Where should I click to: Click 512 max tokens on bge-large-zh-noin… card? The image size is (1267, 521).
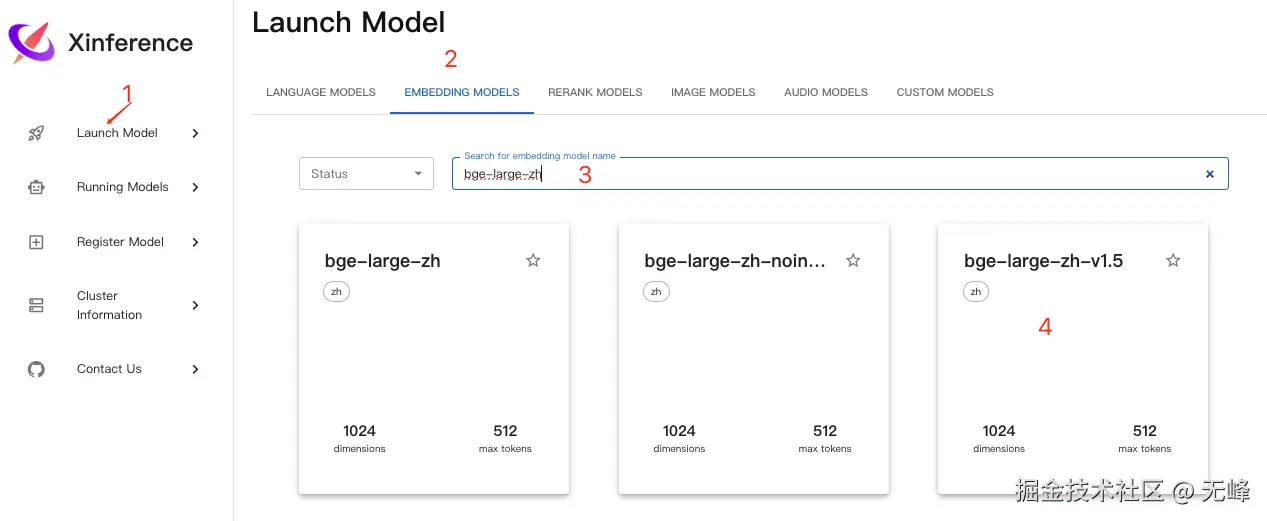825,439
